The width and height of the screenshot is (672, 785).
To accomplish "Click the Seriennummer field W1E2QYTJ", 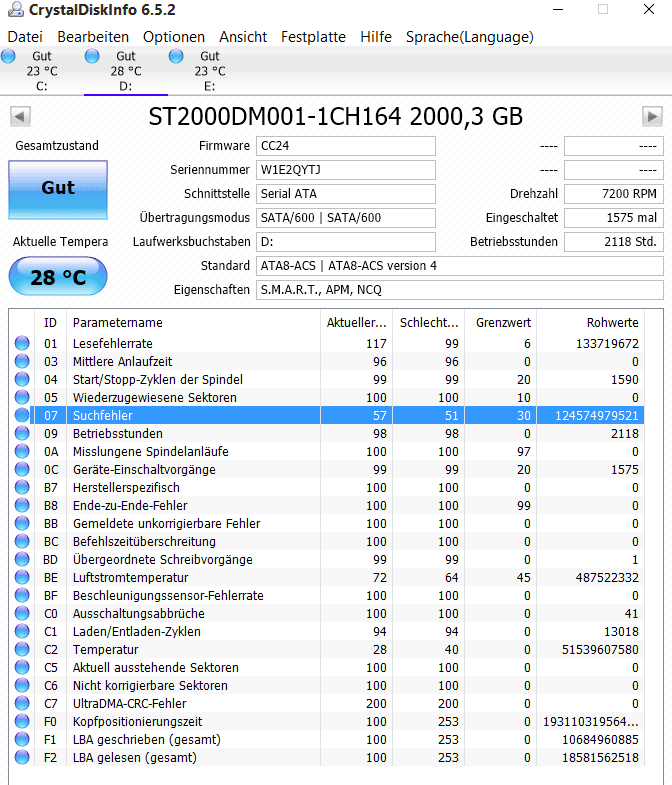I will [x=346, y=170].
